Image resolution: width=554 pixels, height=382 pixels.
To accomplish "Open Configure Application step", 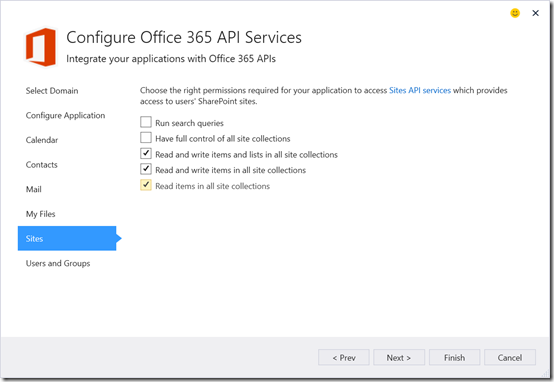I will pos(65,116).
